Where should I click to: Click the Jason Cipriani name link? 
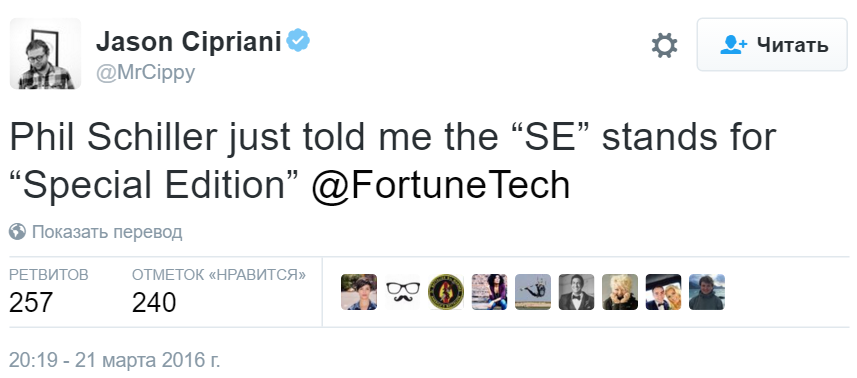[189, 42]
